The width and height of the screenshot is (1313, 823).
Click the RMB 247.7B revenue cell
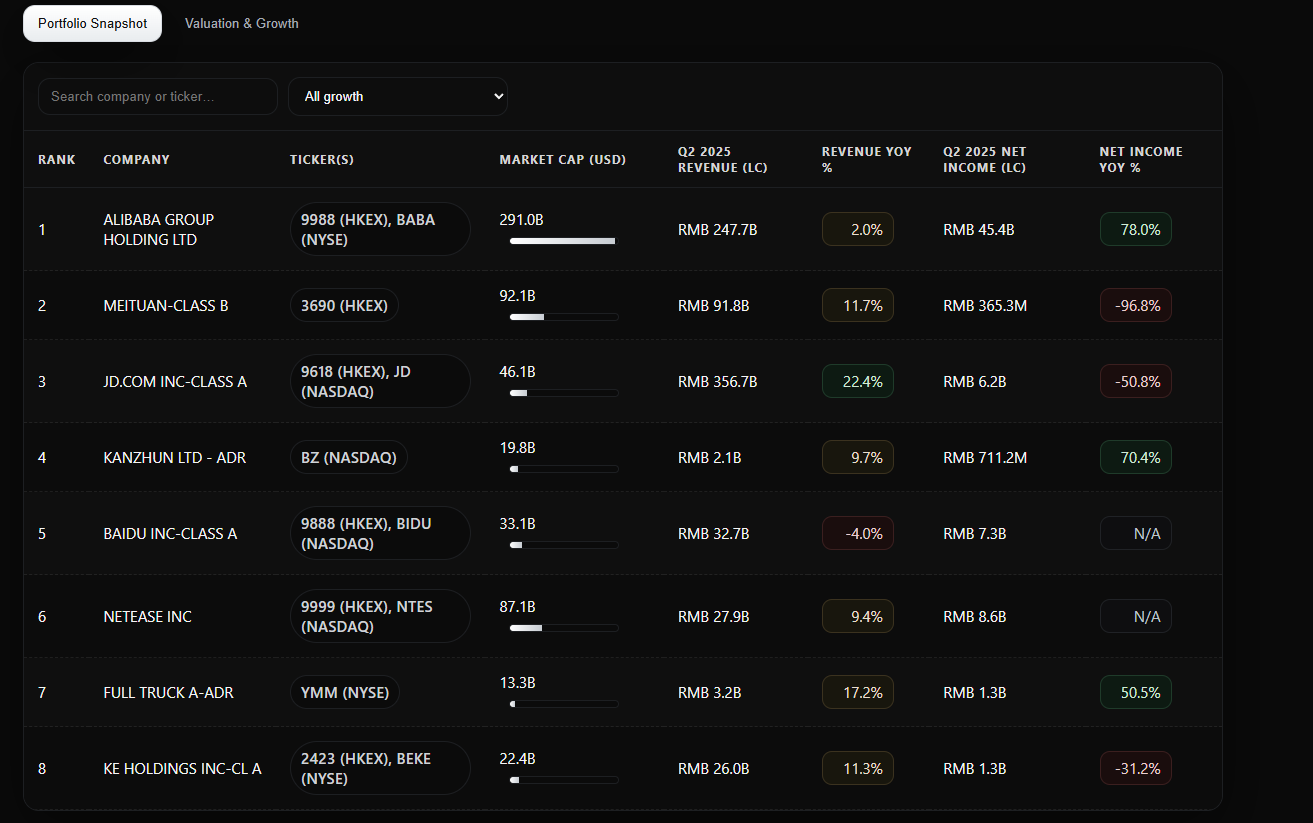[x=718, y=230]
